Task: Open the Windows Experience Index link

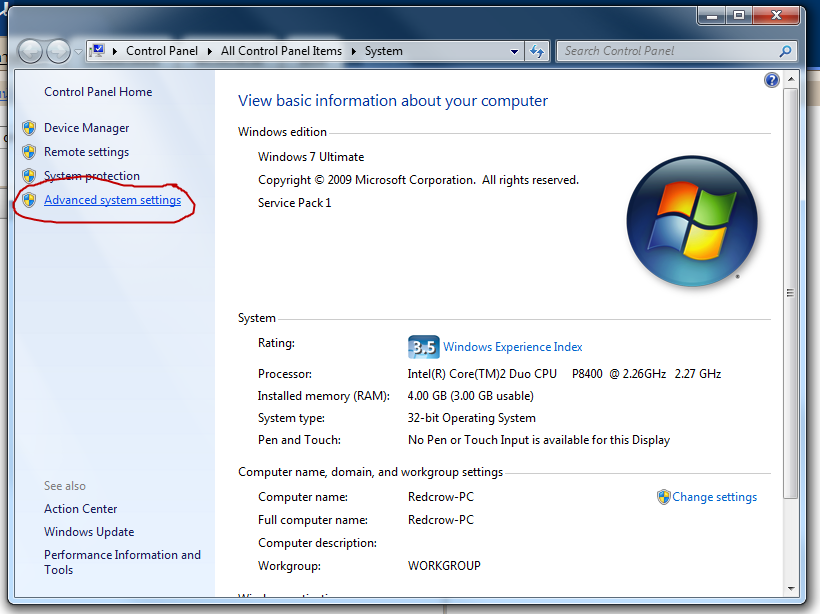Action: 512,347
